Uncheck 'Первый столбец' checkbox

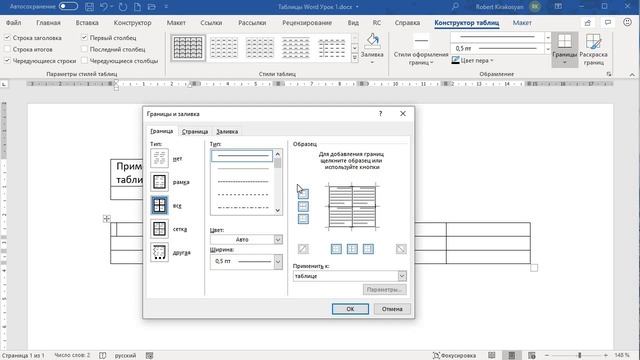(84, 38)
